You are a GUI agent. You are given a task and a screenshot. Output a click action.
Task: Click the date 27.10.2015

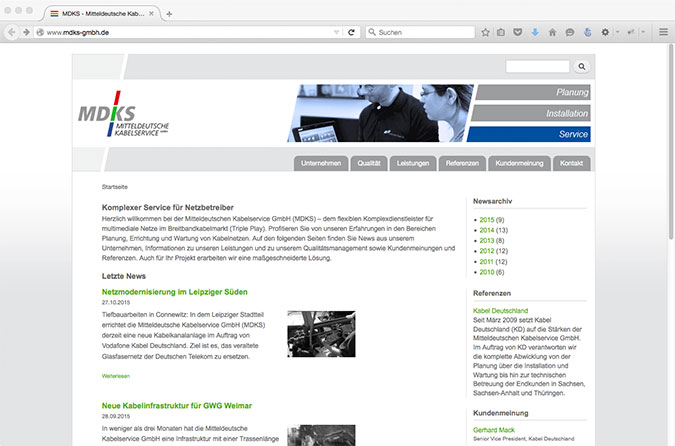(x=116, y=303)
